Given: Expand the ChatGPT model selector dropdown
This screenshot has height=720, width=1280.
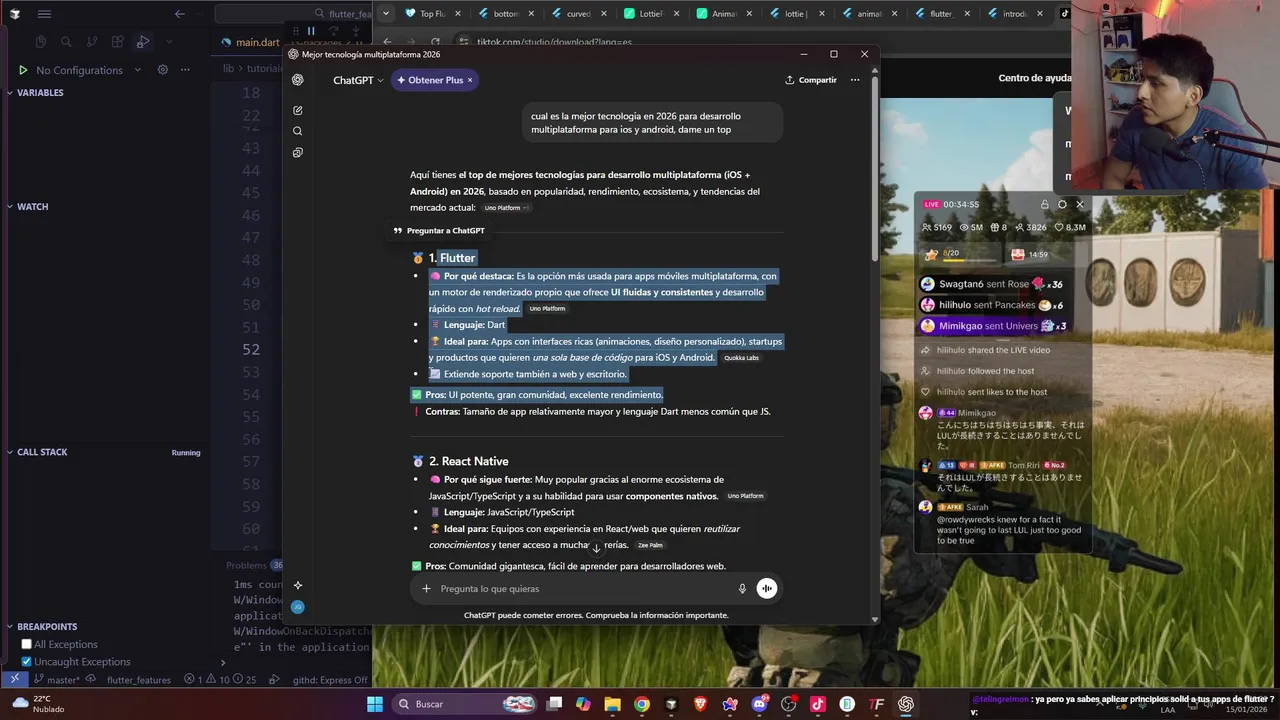Looking at the screenshot, I should tap(358, 80).
